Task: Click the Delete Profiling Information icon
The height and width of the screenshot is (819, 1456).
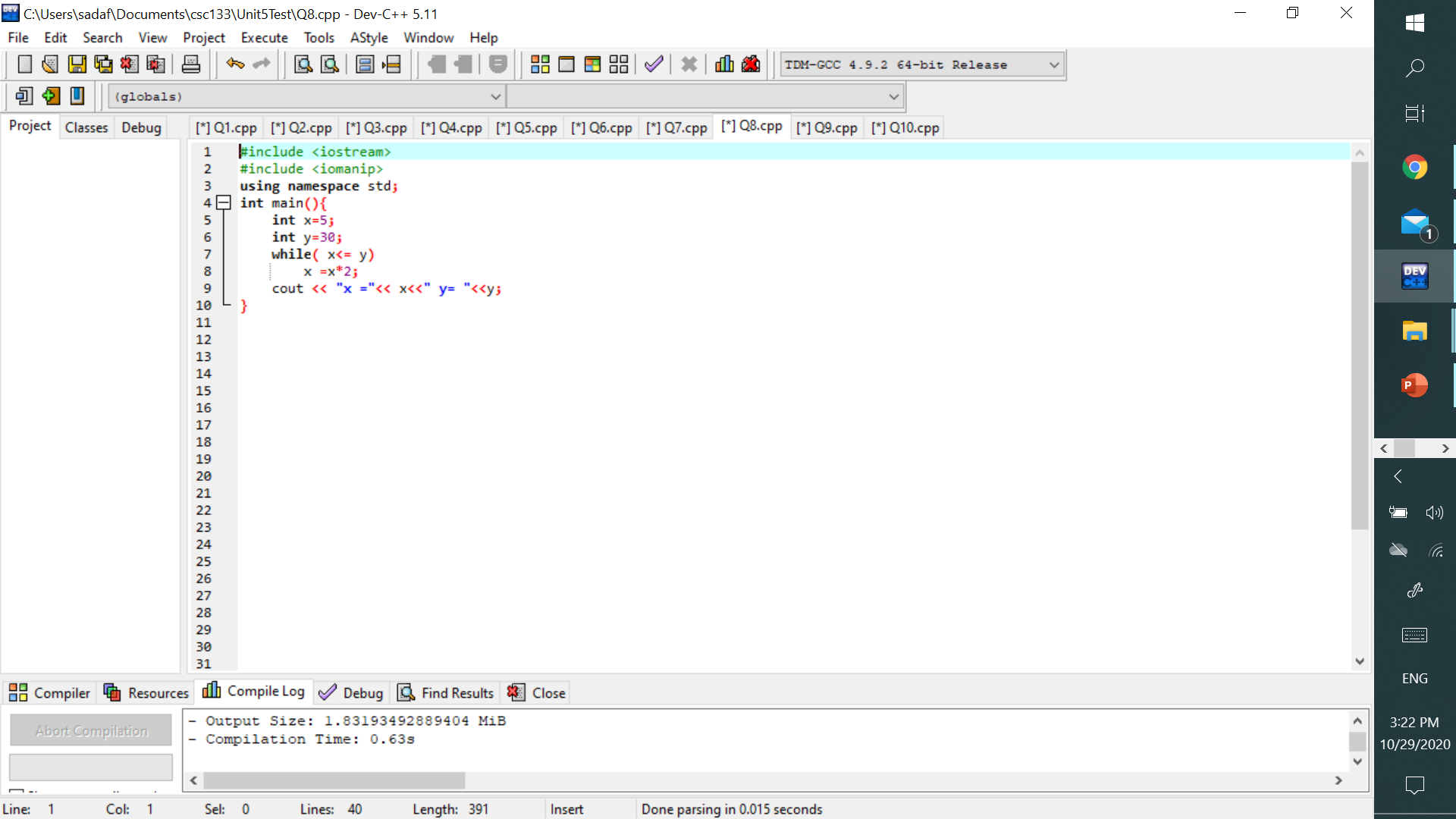Action: point(751,64)
